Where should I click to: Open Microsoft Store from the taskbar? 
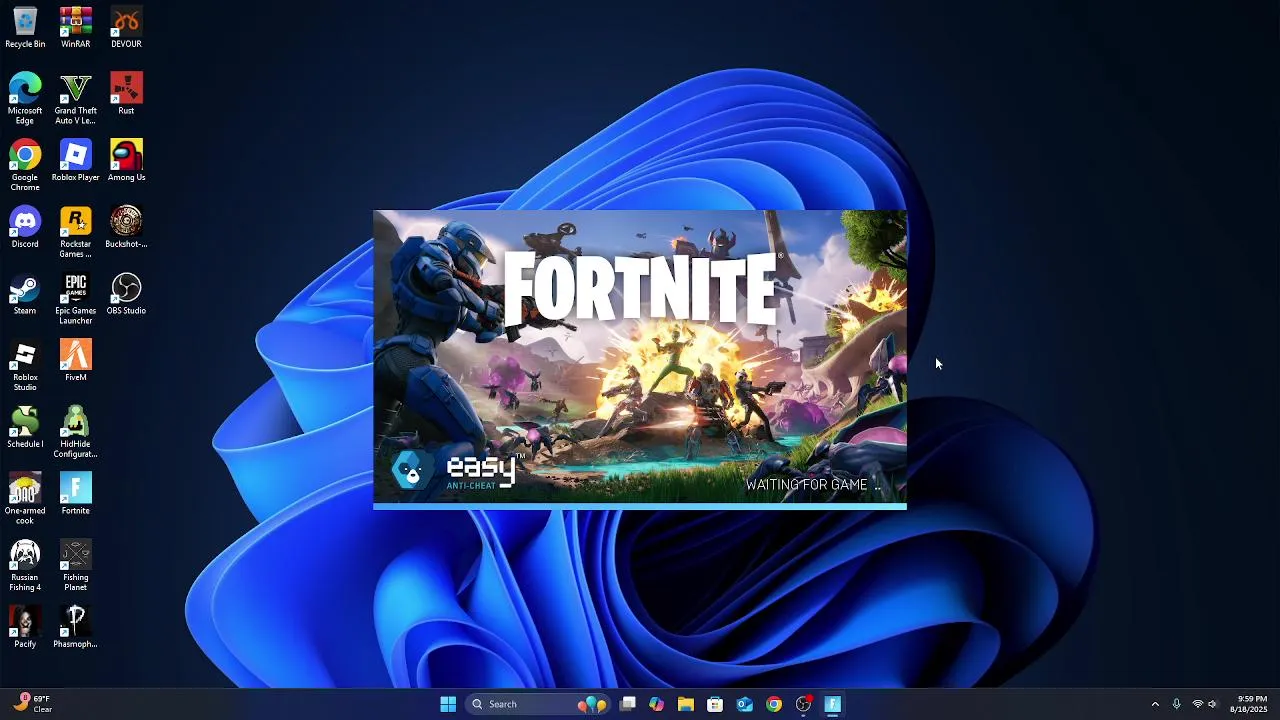coord(715,704)
